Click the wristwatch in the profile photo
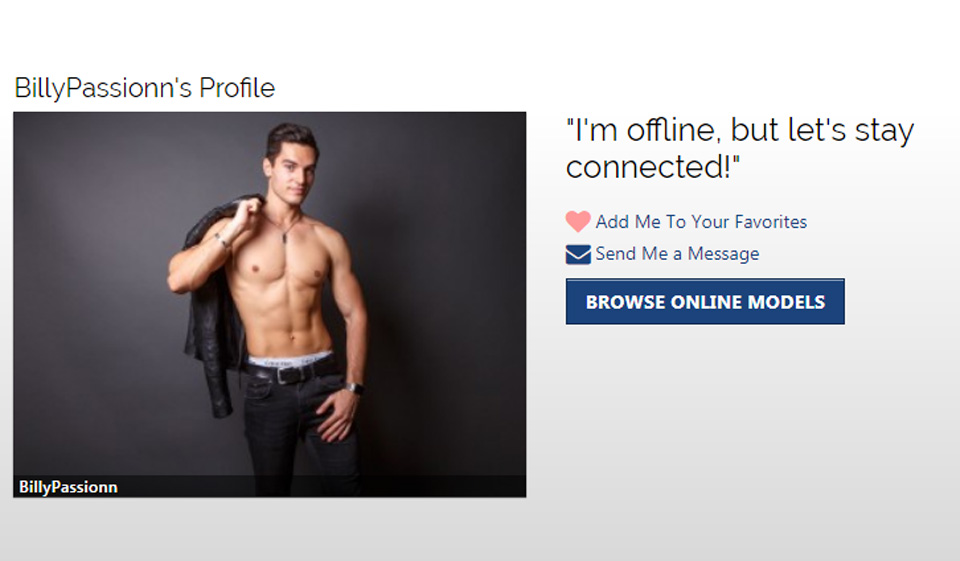The height and width of the screenshot is (561, 960). click(354, 388)
